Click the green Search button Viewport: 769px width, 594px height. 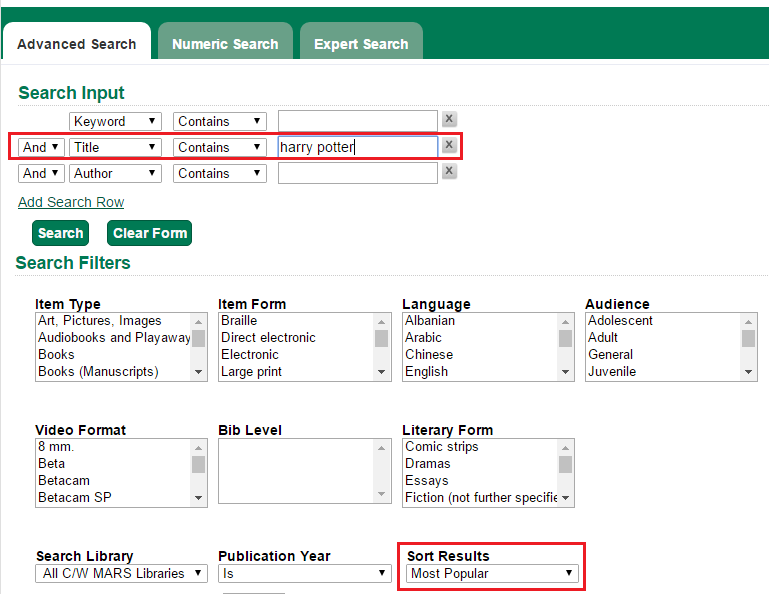60,233
